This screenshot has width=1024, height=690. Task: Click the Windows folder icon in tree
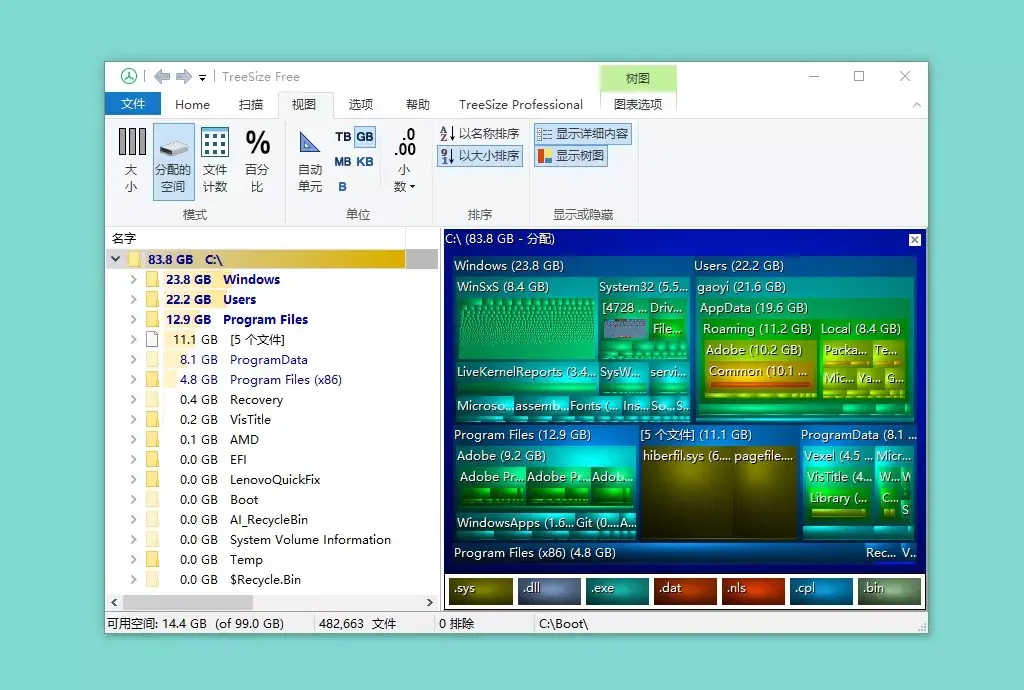click(x=152, y=279)
